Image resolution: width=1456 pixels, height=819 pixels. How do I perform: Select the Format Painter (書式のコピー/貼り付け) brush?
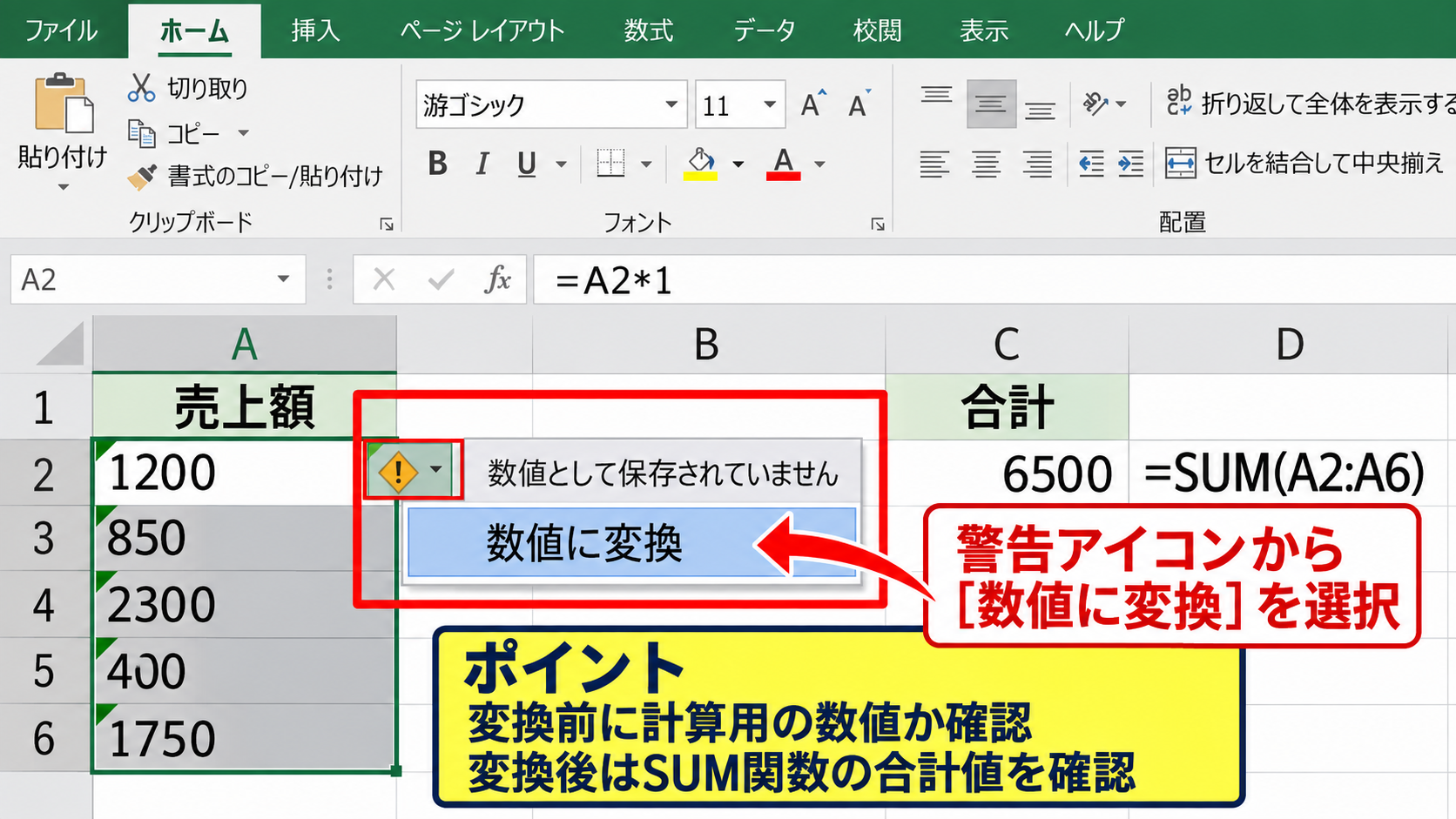pos(142,177)
